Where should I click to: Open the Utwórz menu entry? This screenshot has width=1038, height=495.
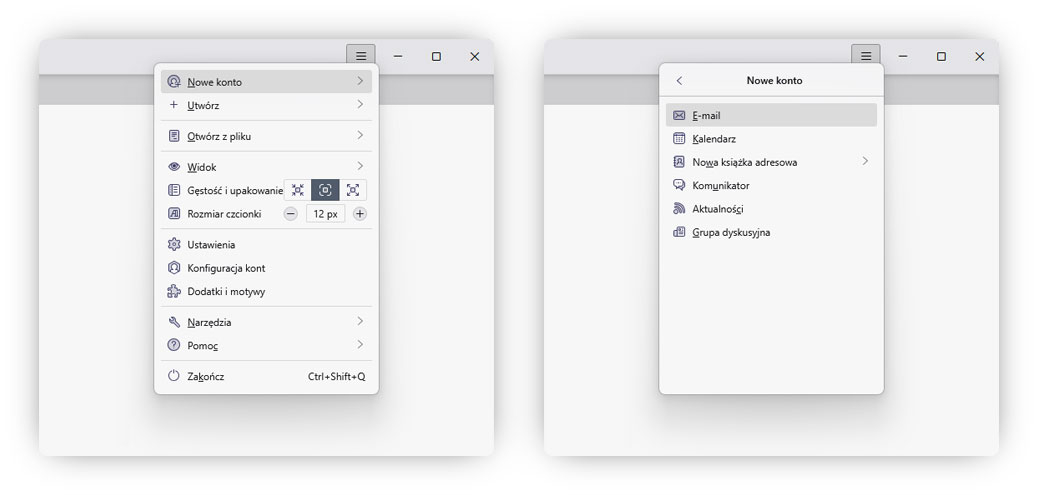tap(266, 105)
